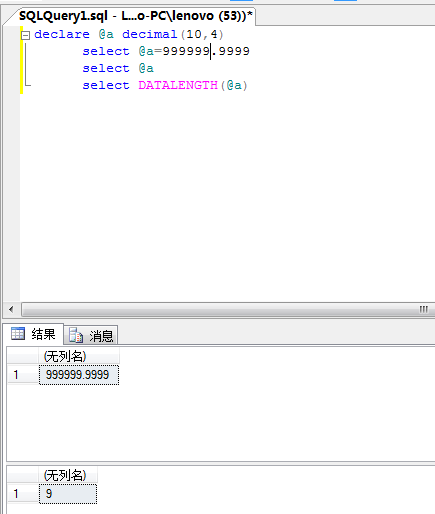Click the empty area of the query editor
The image size is (435, 514).
click(x=227, y=193)
